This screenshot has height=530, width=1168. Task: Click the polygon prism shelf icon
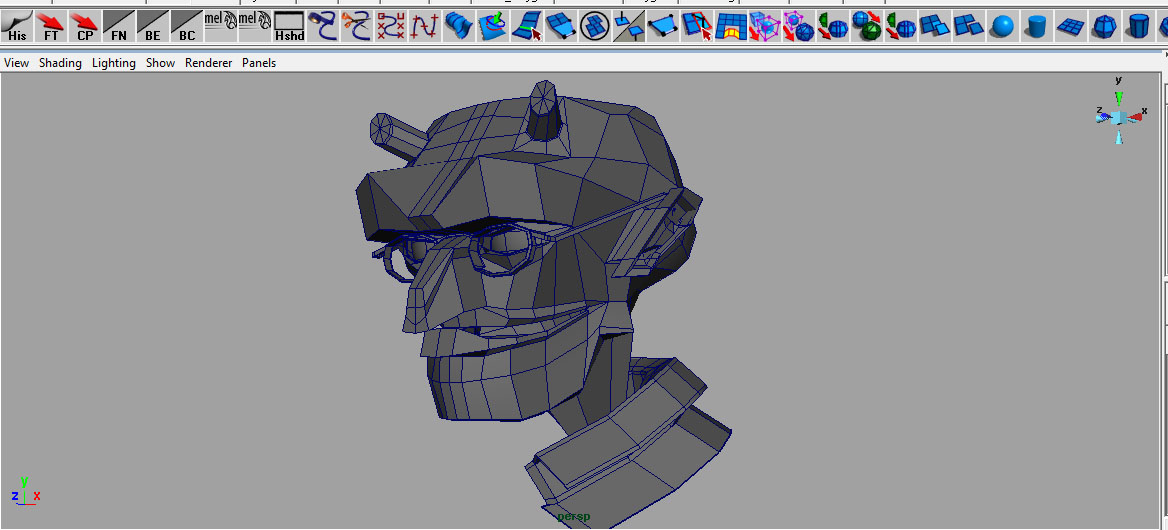[1137, 26]
